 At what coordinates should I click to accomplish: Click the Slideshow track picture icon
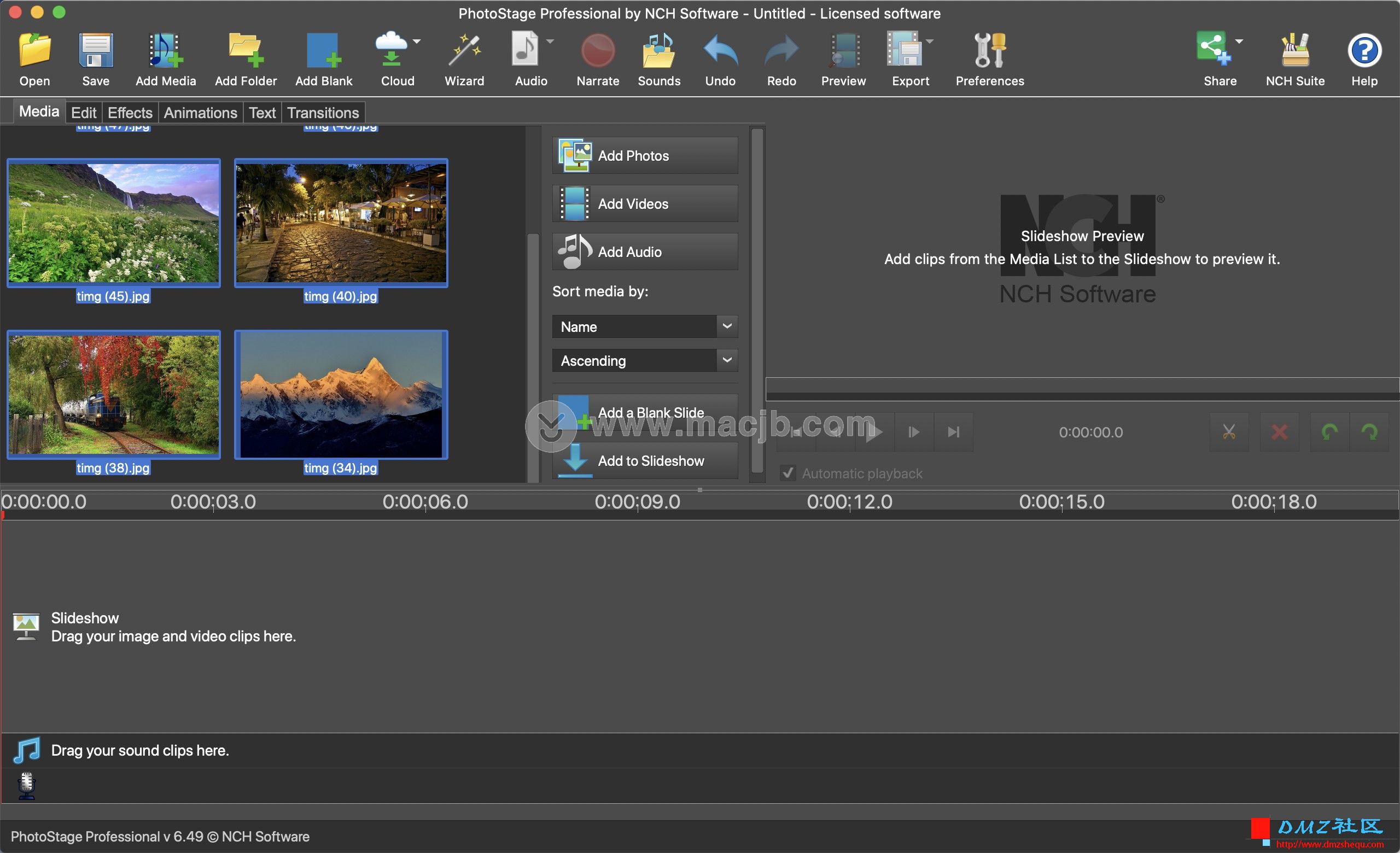[x=26, y=627]
